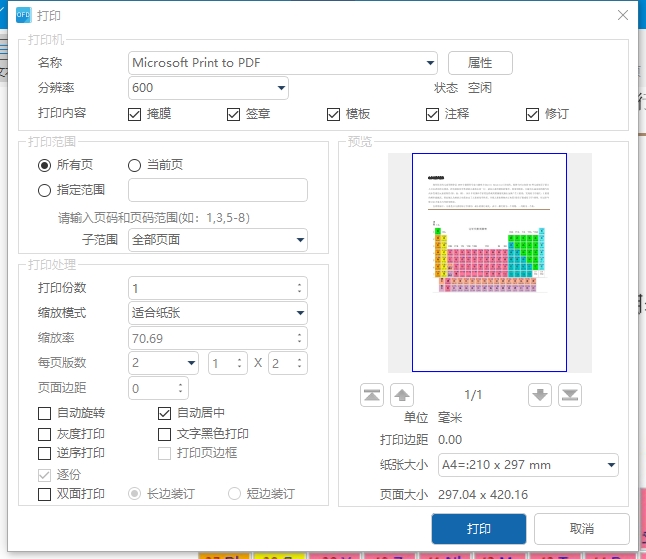Viewport: 646px width, 559px height.
Task: Click the 属性 properties button
Action: tap(480, 63)
